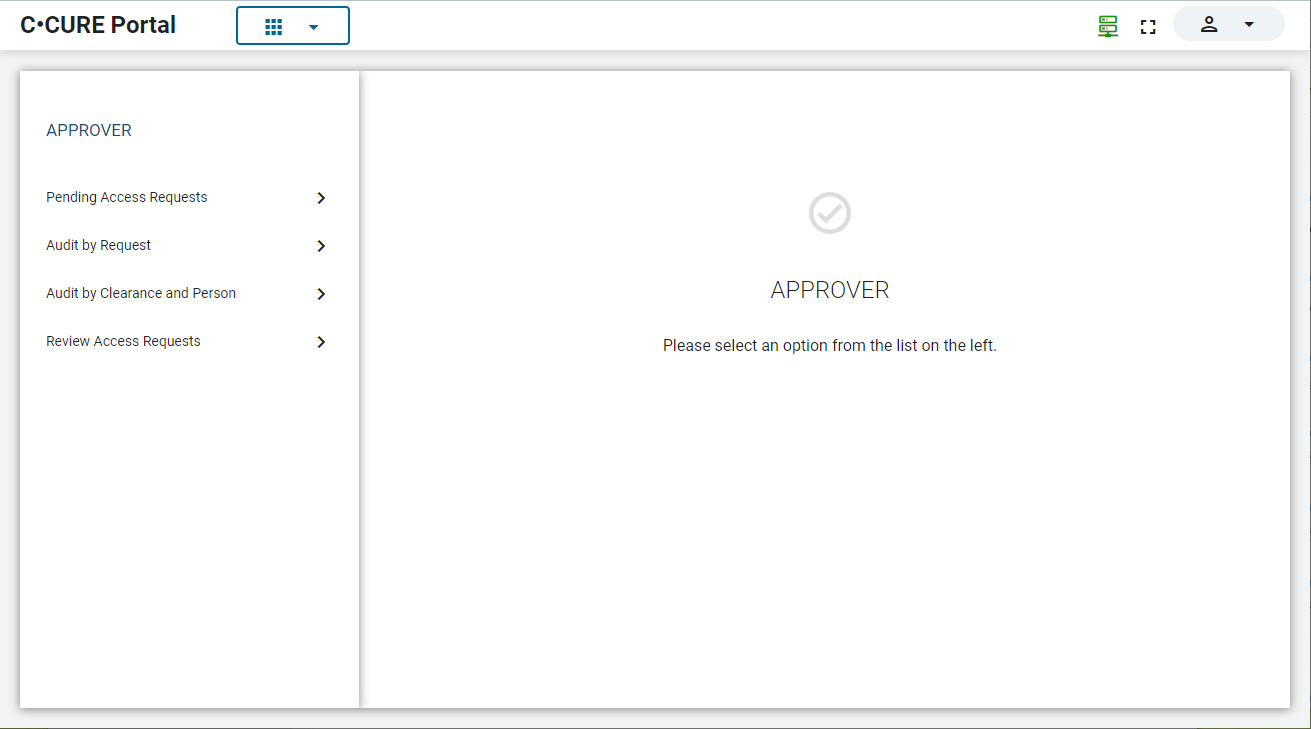Open Audit by Request

pos(188,245)
